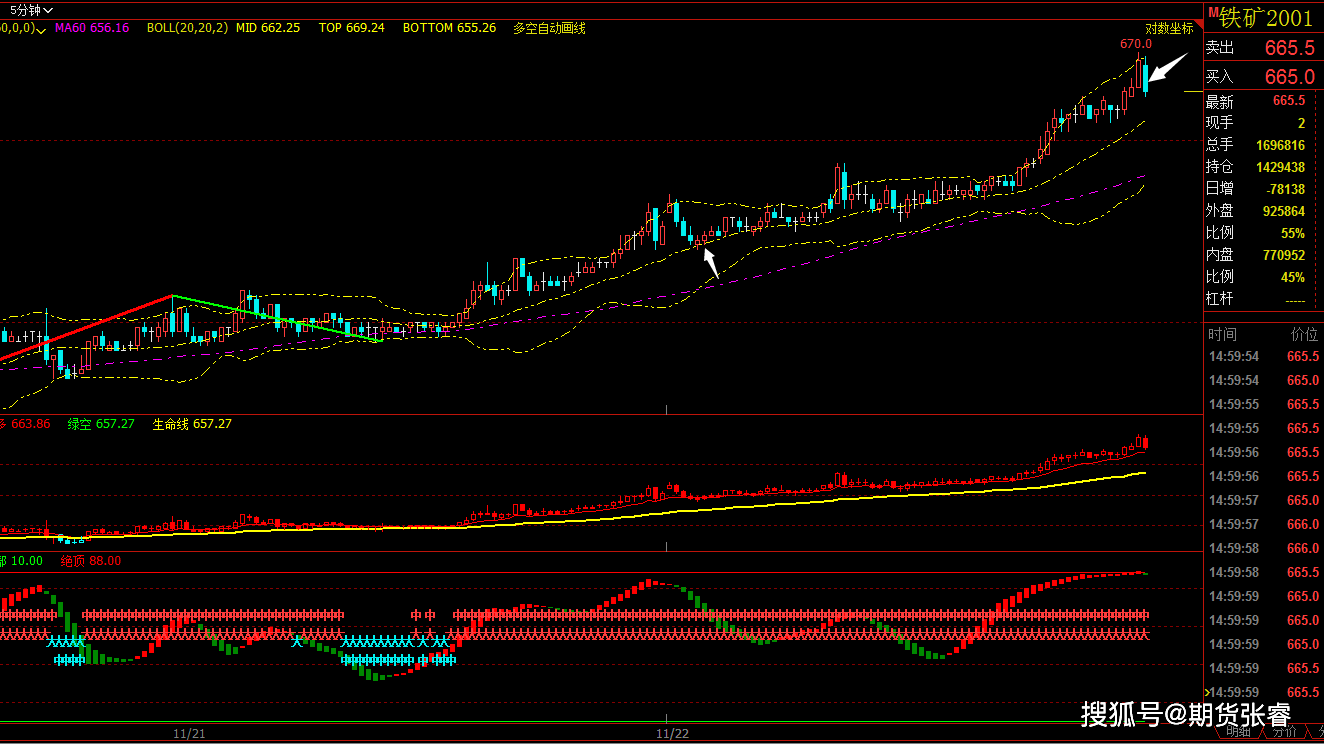The width and height of the screenshot is (1324, 744).
Task: Click the BOTTOM 655.26 value
Action: [450, 28]
